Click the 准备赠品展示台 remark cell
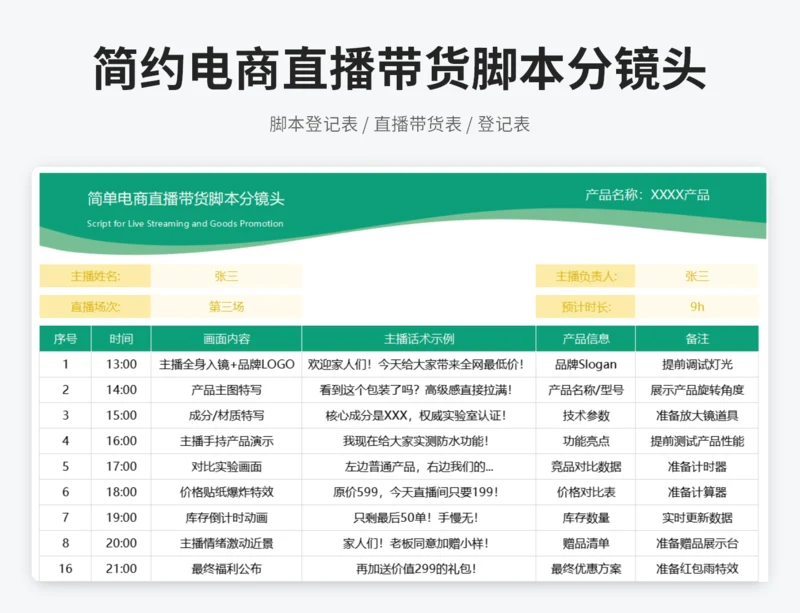The height and width of the screenshot is (613, 800). 697,543
